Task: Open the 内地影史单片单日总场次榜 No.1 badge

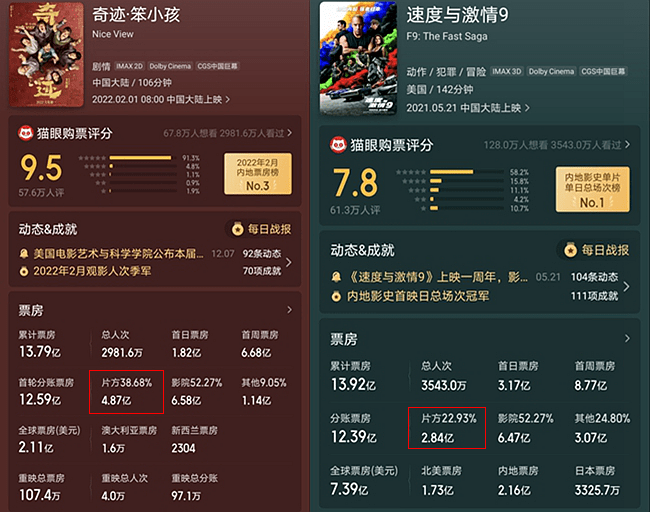Action: [x=592, y=189]
